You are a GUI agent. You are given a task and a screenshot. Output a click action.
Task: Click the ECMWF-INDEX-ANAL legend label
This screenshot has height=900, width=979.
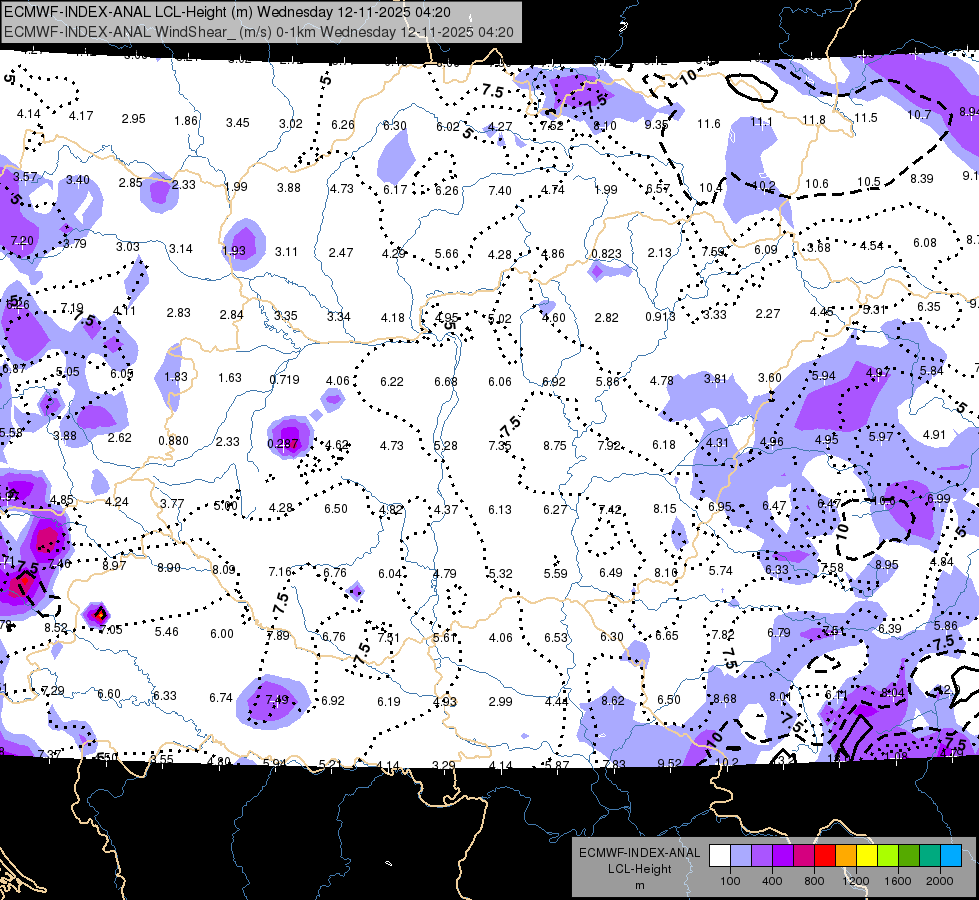click(640, 853)
